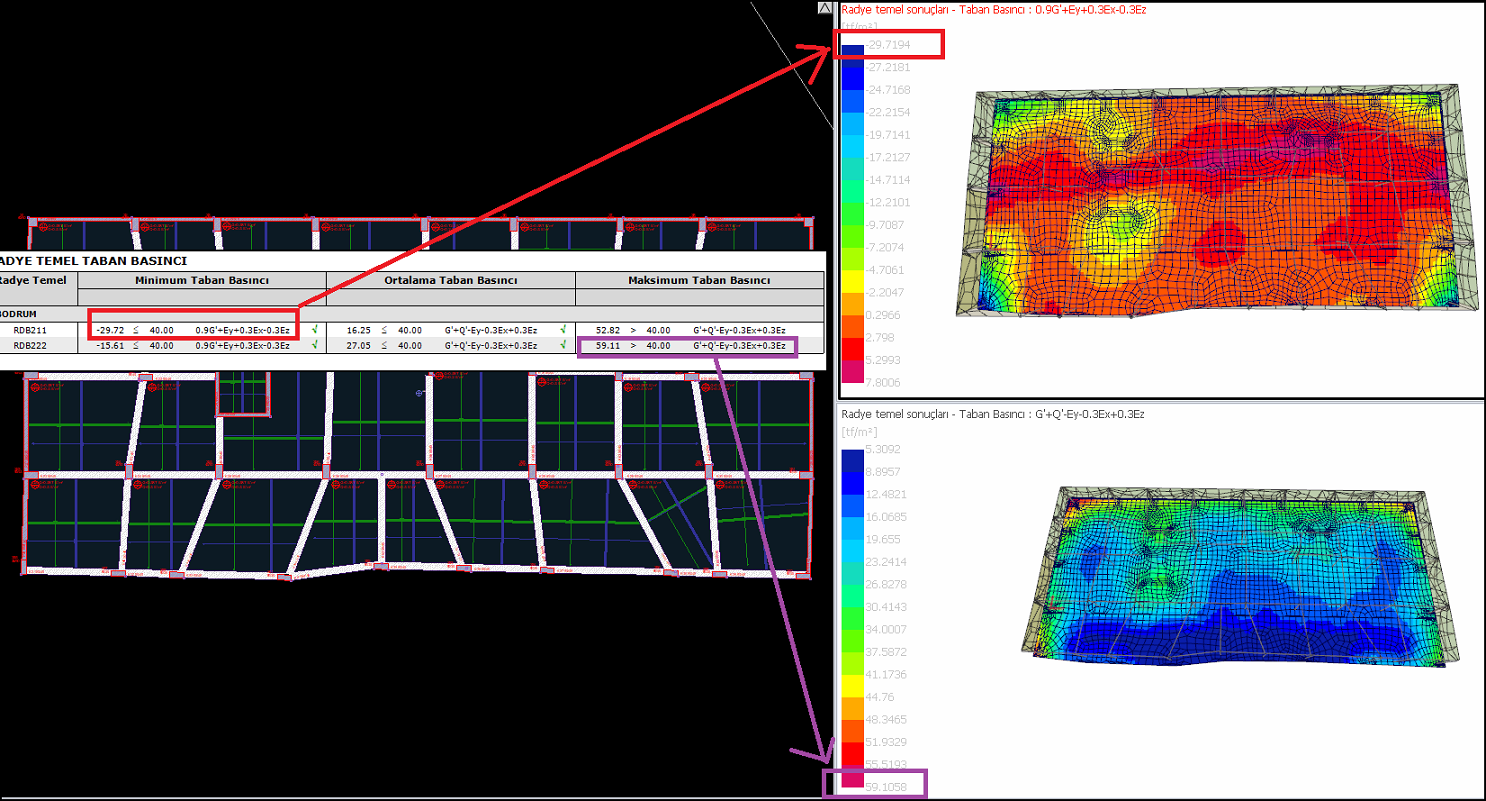Click the scroll-up arrow above the results panels
Image resolution: width=1486 pixels, height=801 pixels.
(825, 8)
